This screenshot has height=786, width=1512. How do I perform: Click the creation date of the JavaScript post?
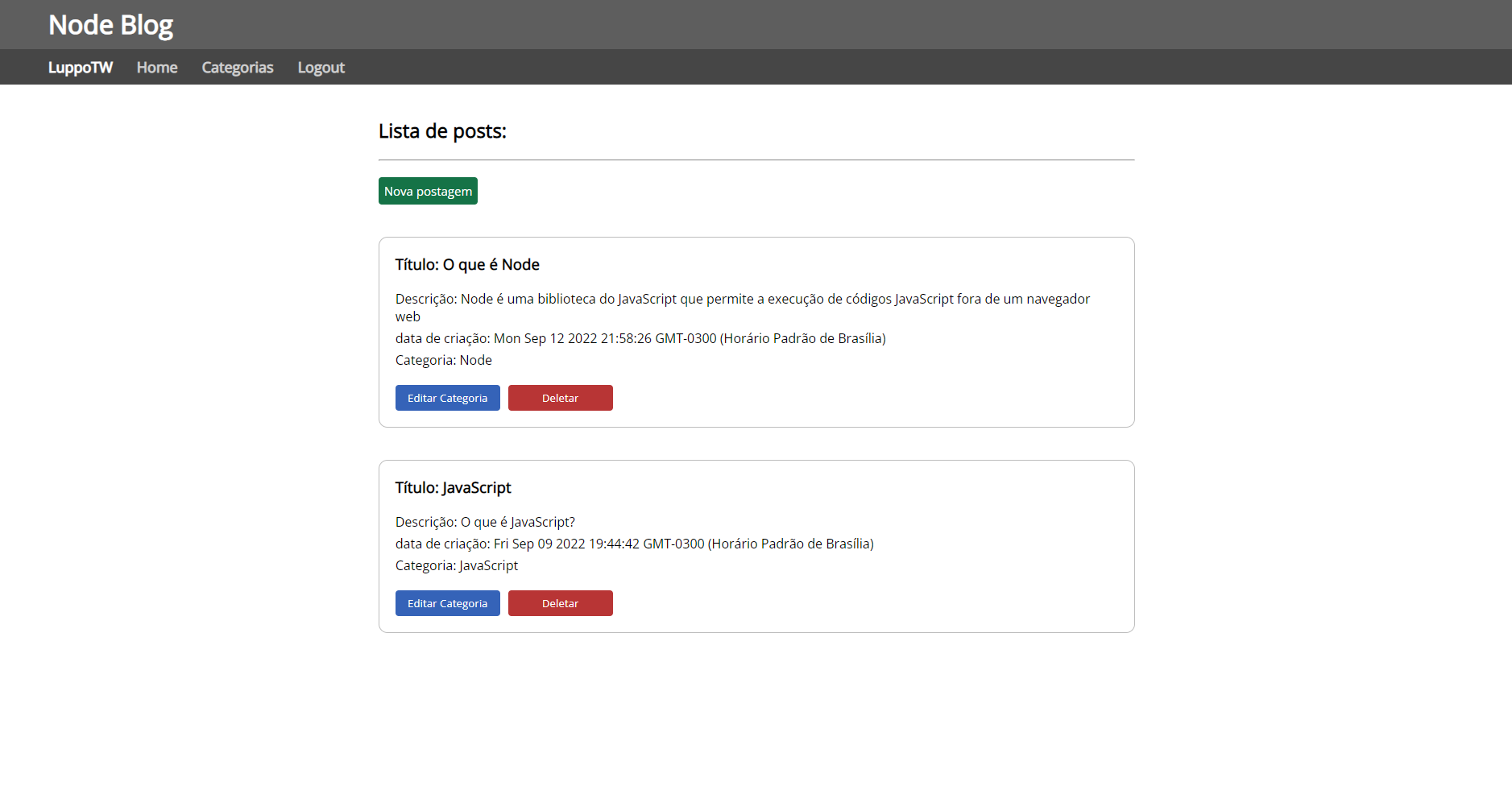pos(634,544)
